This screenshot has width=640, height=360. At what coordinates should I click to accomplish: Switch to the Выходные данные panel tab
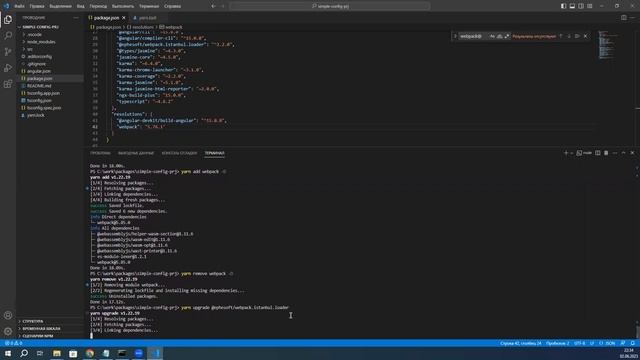[x=136, y=153]
